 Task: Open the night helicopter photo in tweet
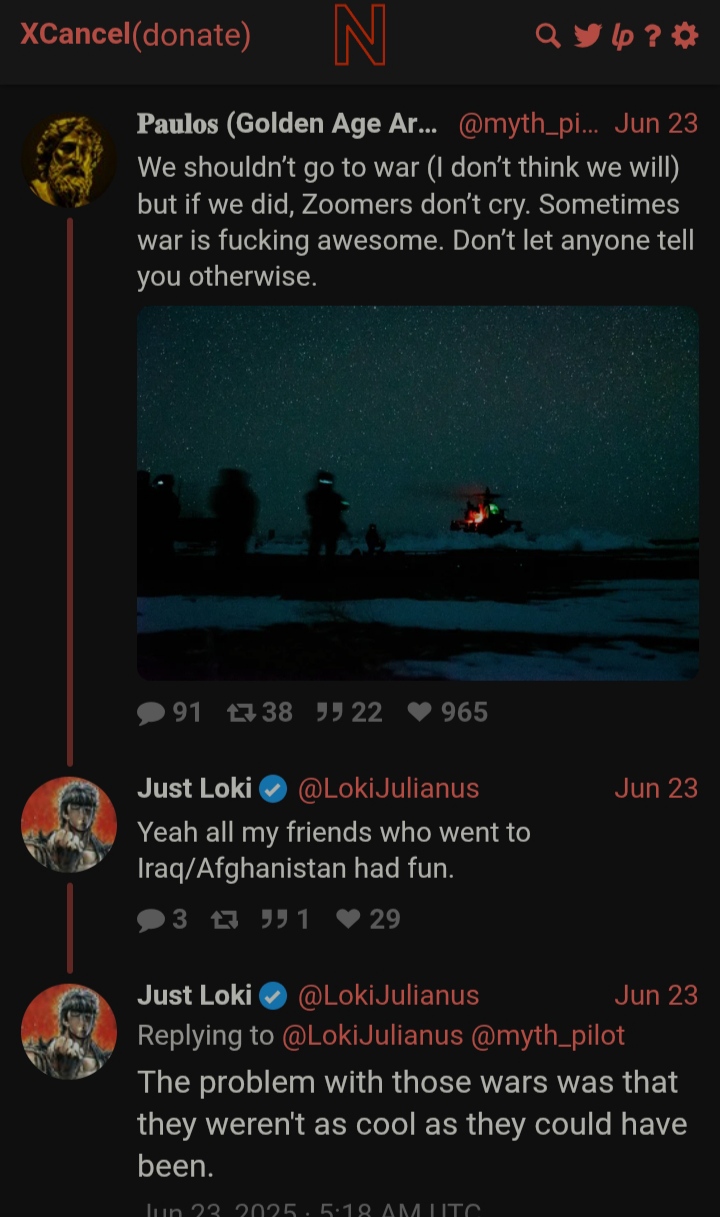point(418,493)
